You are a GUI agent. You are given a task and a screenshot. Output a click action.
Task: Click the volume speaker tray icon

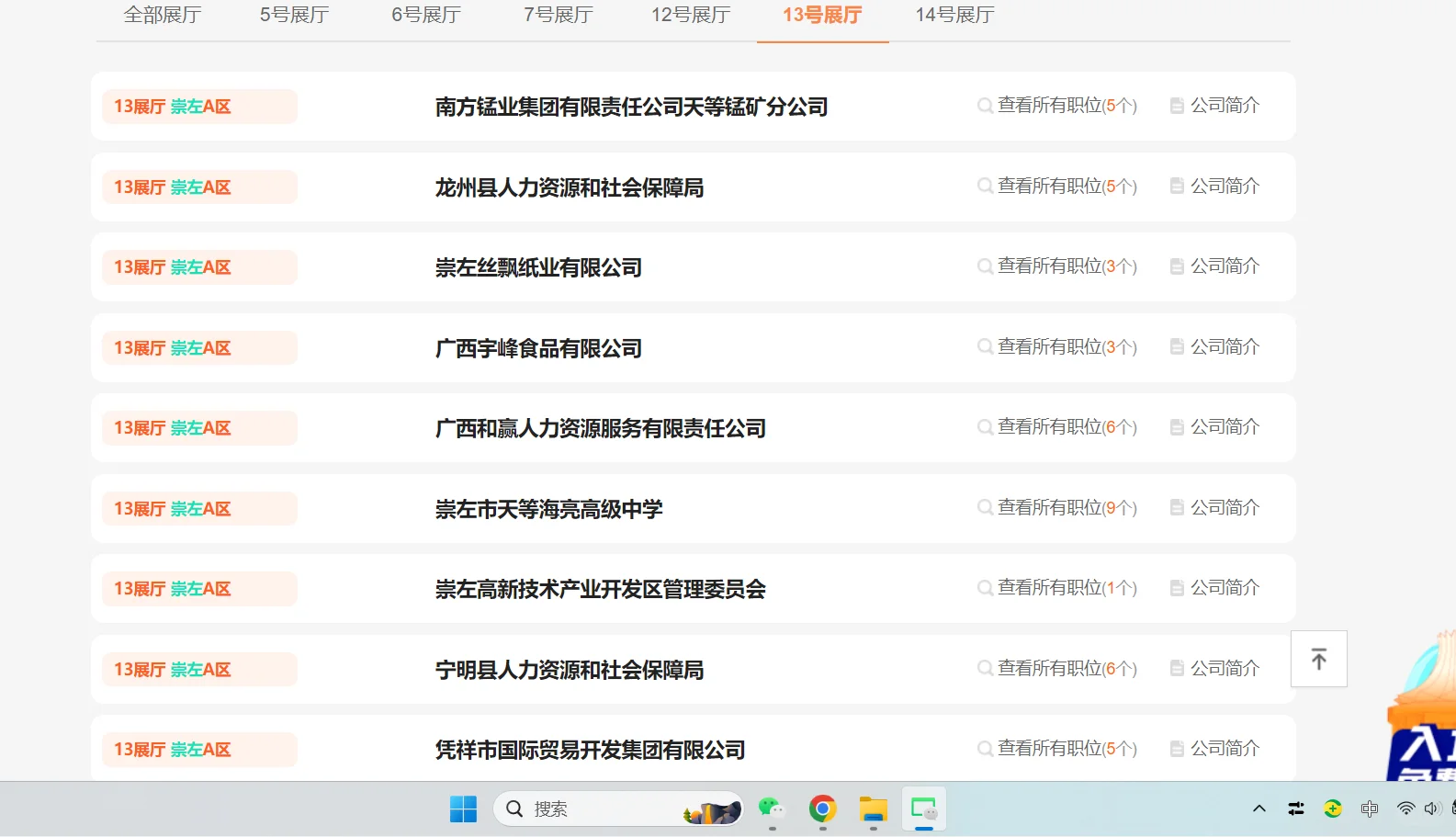pyautogui.click(x=1431, y=809)
